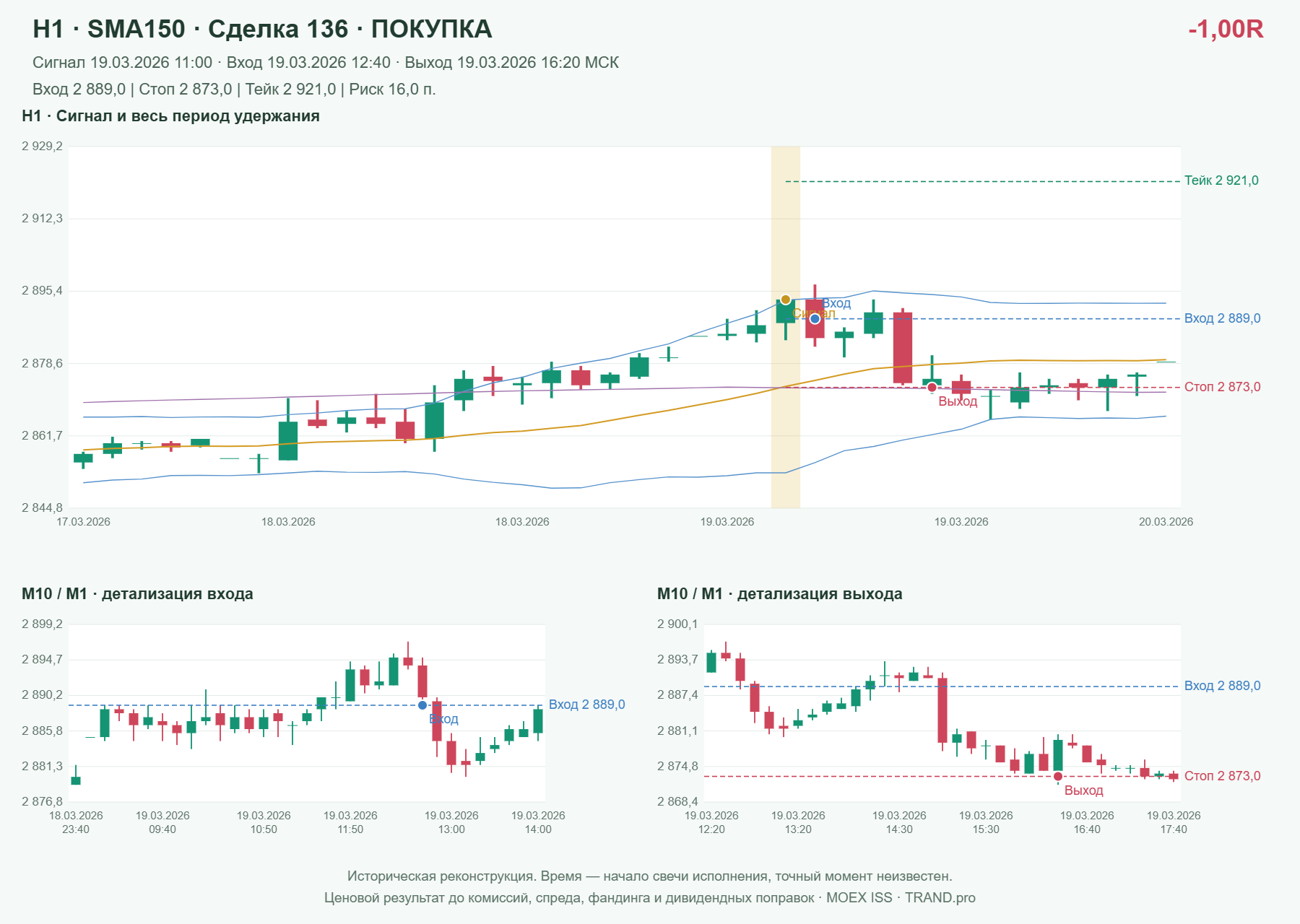Select the 'Вход 2 889,0' label on H1 chart
Screen dimensions: 1300x924
1222,318
